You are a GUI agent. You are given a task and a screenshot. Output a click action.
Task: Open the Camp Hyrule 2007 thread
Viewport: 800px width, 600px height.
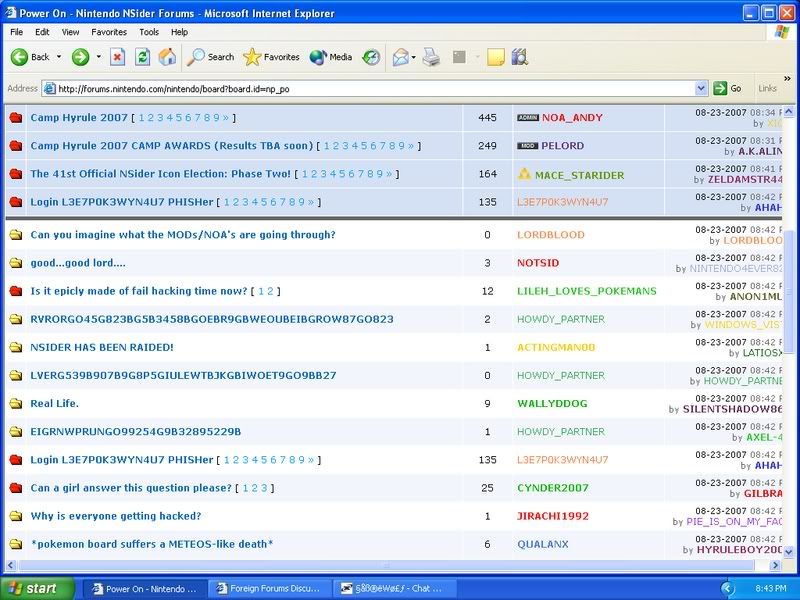click(79, 118)
